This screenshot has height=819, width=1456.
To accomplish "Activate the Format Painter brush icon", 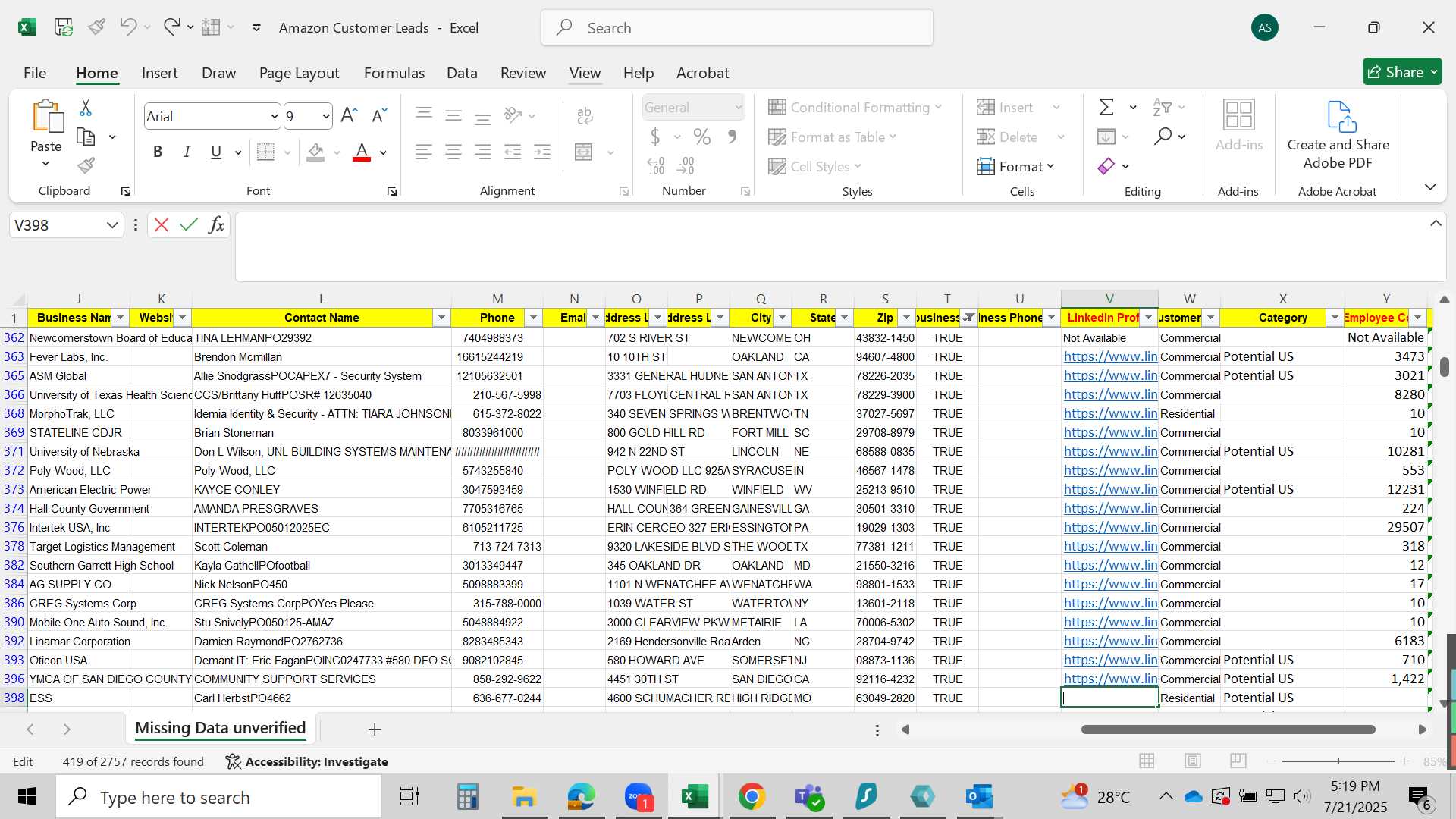I will pyautogui.click(x=86, y=165).
